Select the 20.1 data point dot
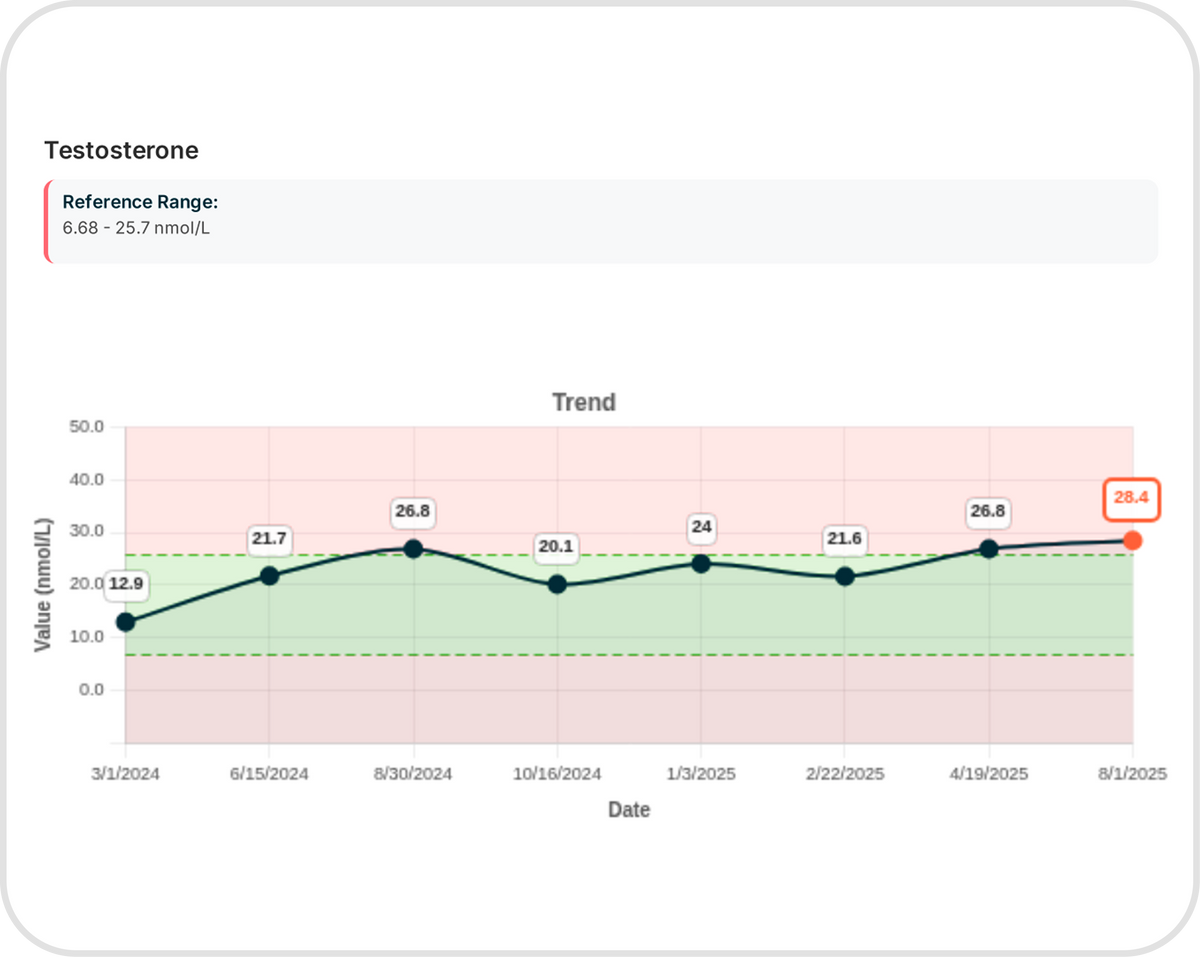 [x=557, y=584]
